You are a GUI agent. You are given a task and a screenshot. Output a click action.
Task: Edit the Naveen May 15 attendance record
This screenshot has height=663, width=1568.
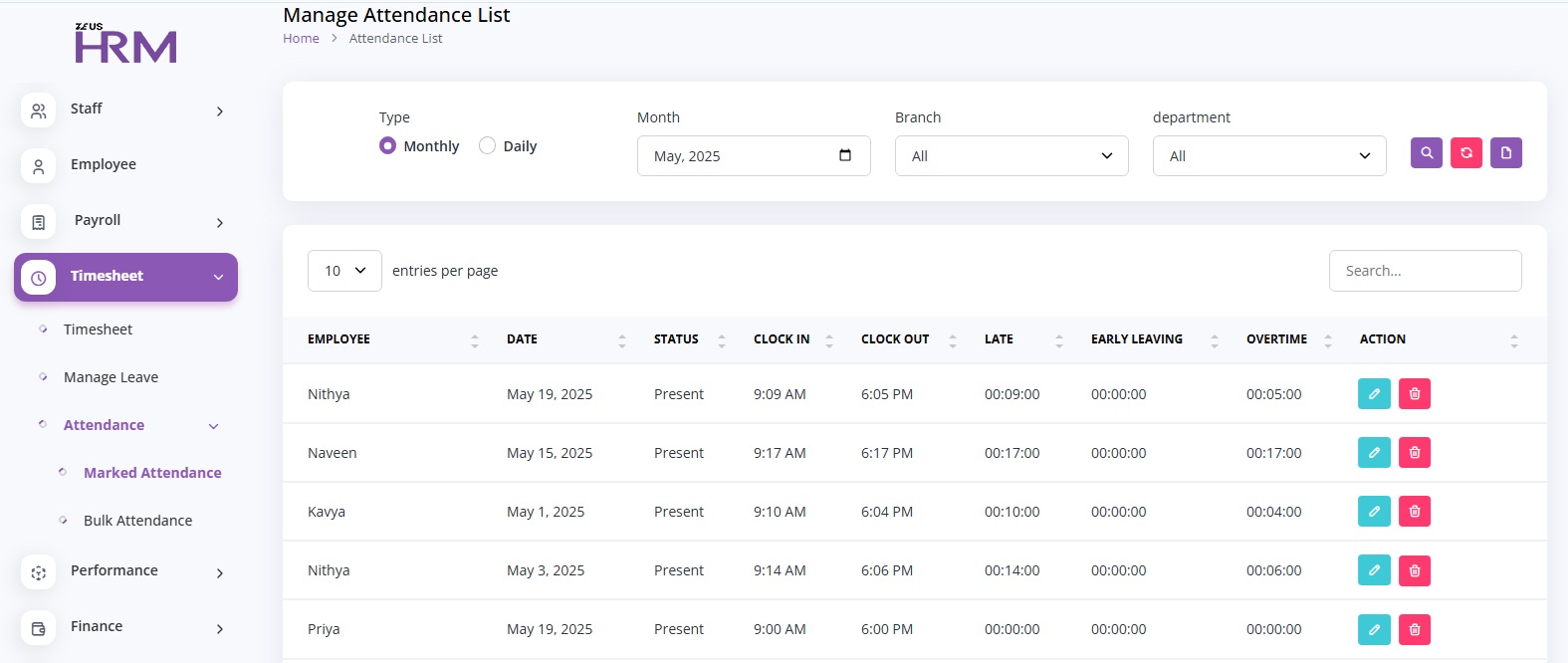1374,453
